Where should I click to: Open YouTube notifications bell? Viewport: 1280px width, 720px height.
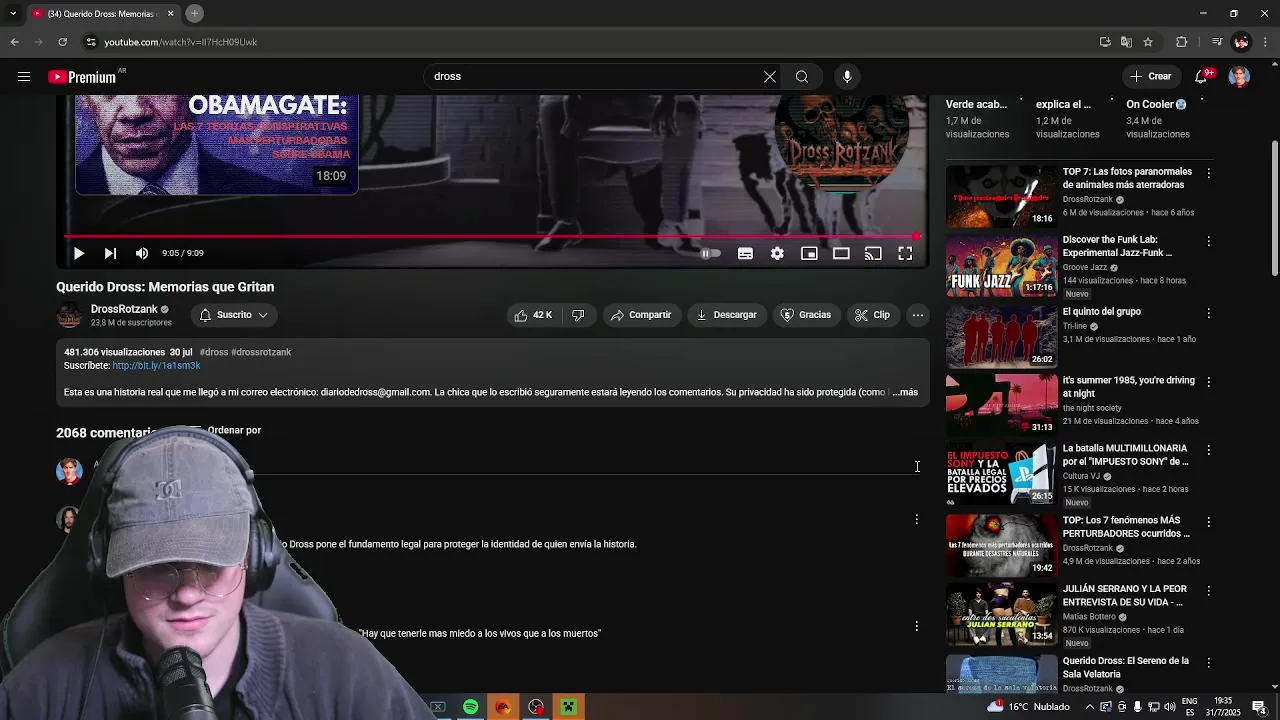(x=1202, y=76)
